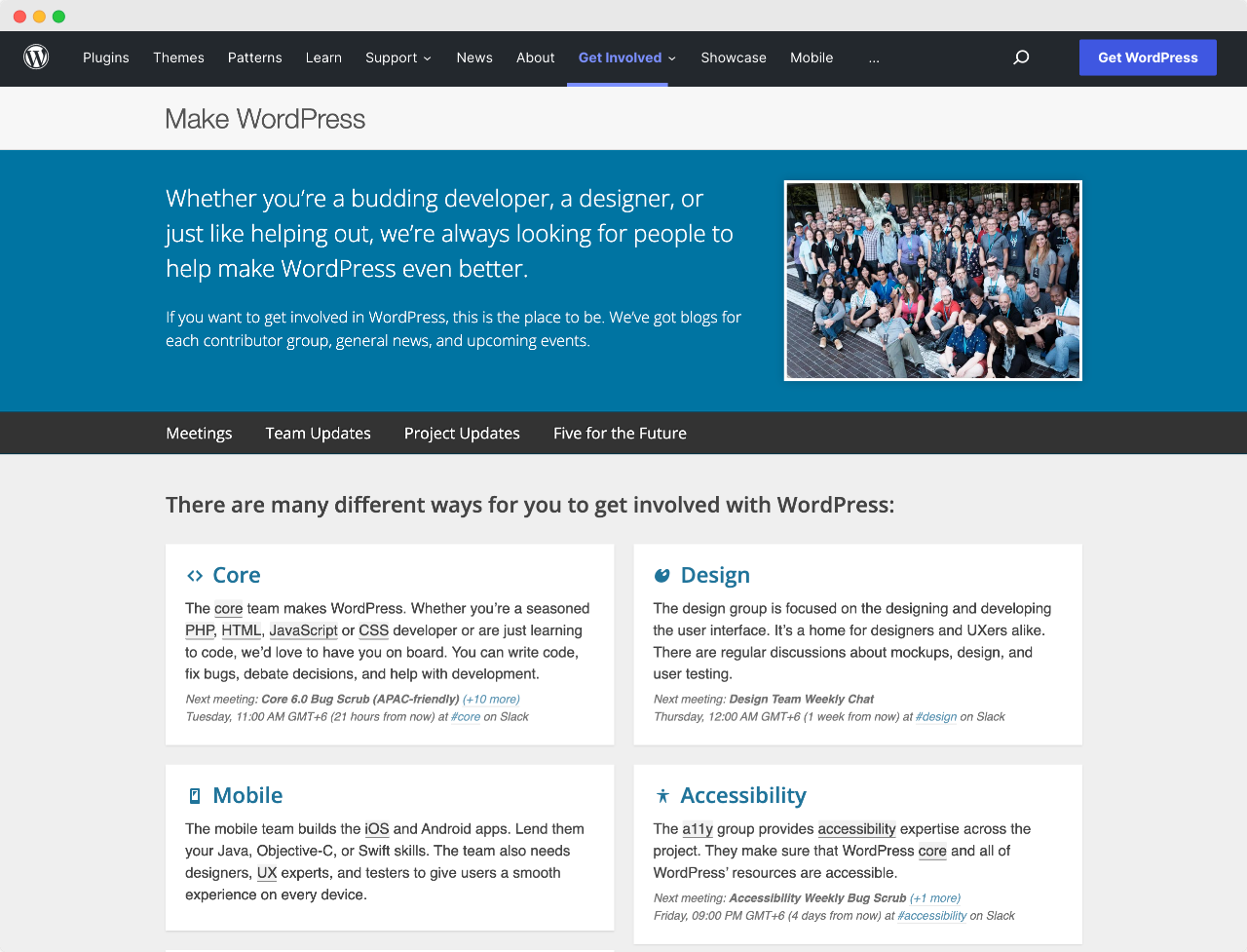Click the Get WordPress button
This screenshot has width=1247, height=952.
[x=1148, y=57]
